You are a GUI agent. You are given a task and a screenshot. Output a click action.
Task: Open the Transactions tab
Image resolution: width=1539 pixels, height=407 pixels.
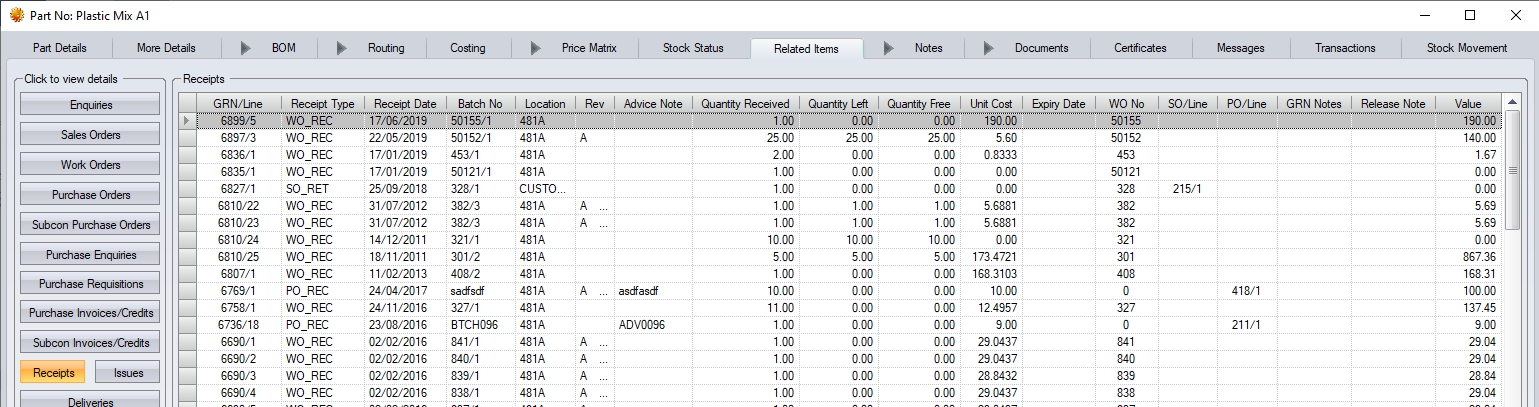[1345, 48]
